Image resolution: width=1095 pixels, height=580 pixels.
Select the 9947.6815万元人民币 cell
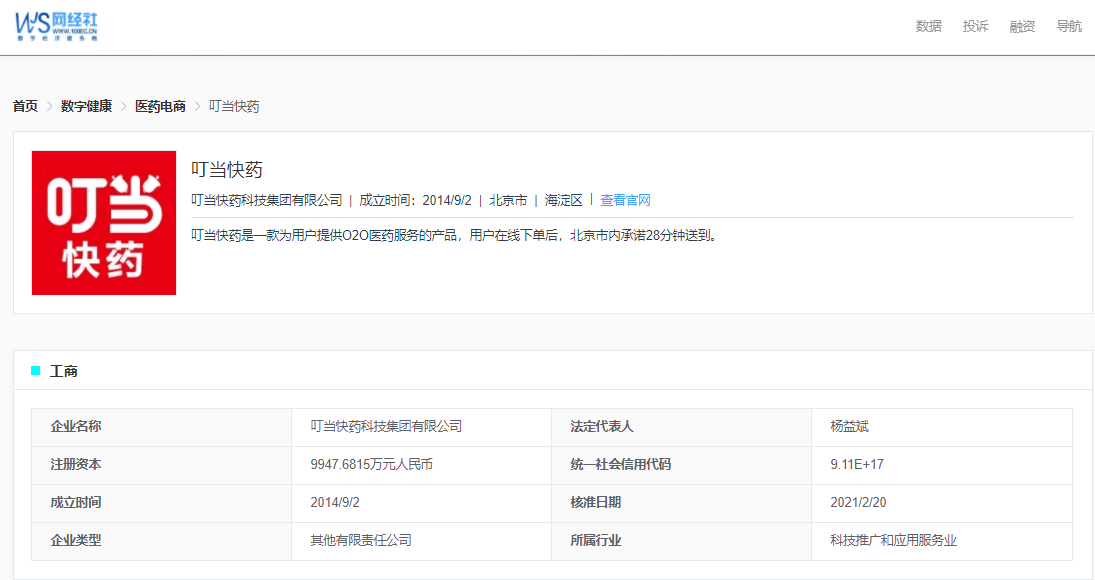pos(421,465)
